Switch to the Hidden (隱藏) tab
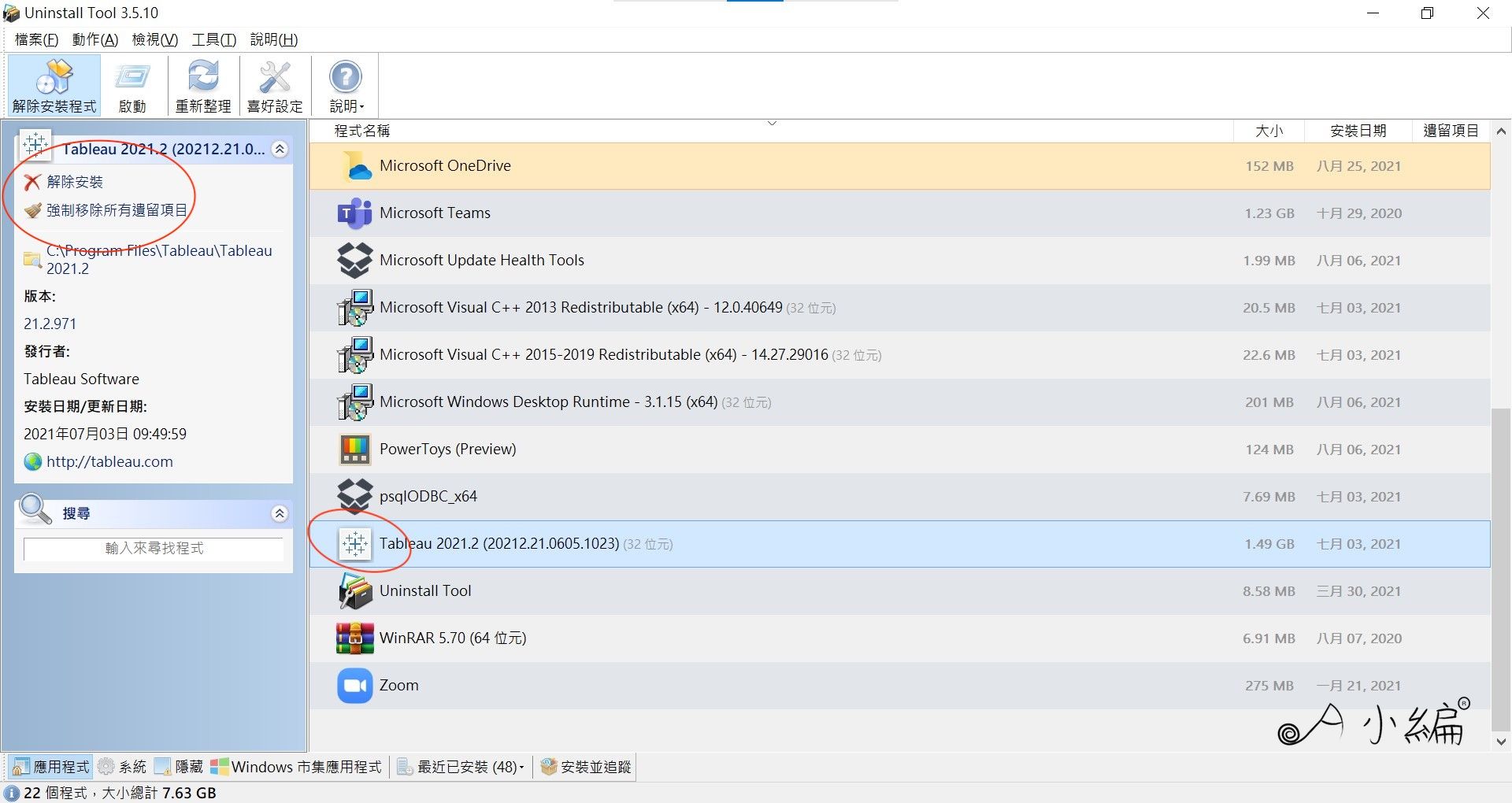Viewport: 1512px width, 803px height. coord(180,767)
